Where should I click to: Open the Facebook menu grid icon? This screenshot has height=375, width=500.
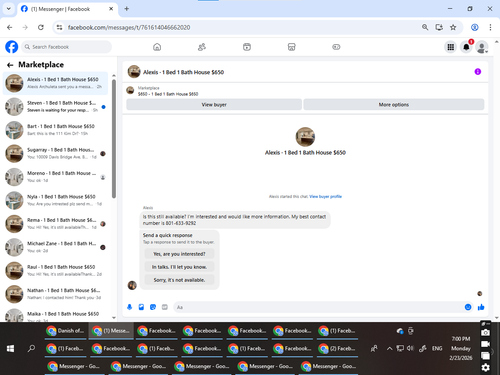pyautogui.click(x=451, y=47)
